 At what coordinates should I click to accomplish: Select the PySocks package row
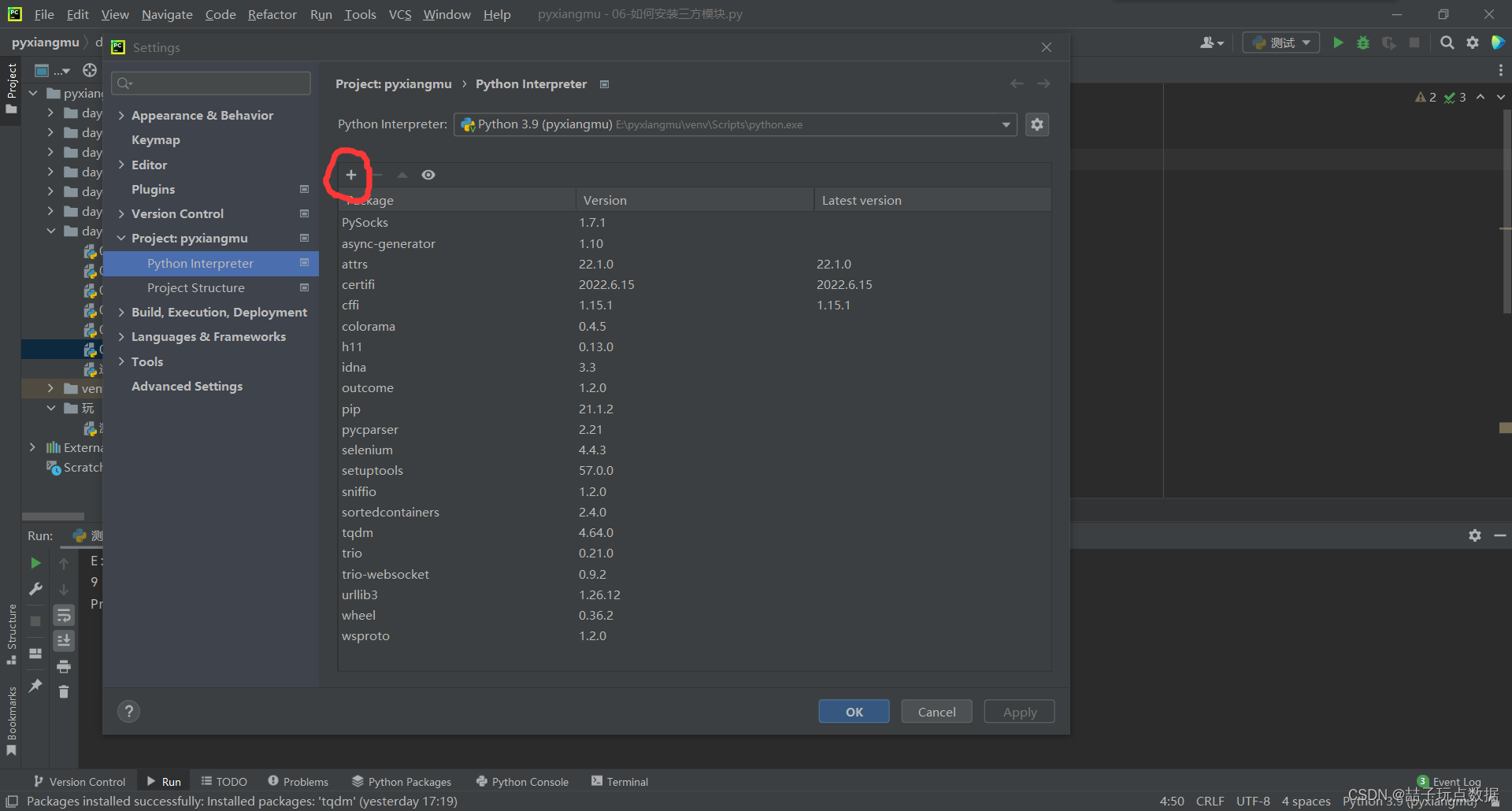point(695,222)
